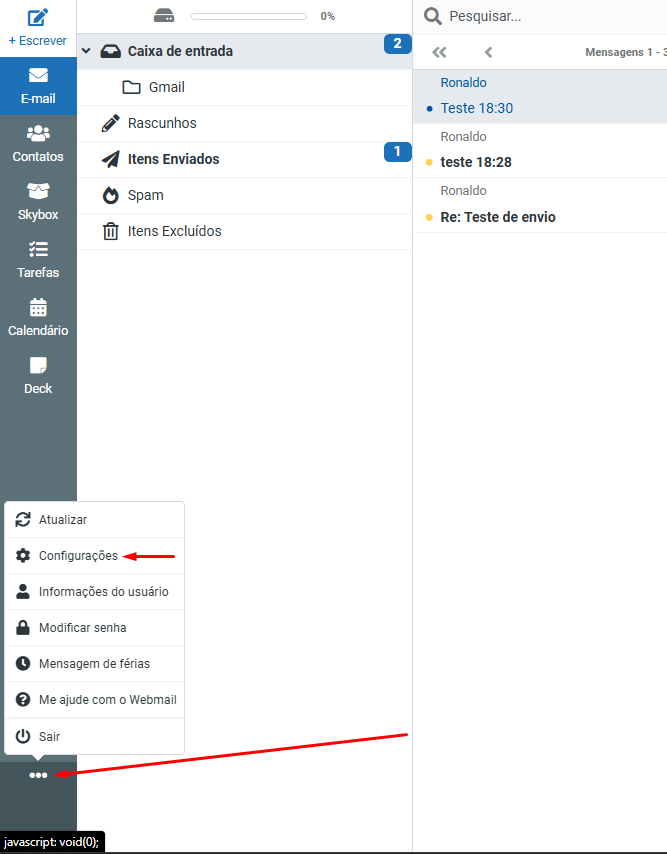Viewport: 667px width, 854px height.
Task: Click the storage usage progress bar
Action: click(x=249, y=16)
